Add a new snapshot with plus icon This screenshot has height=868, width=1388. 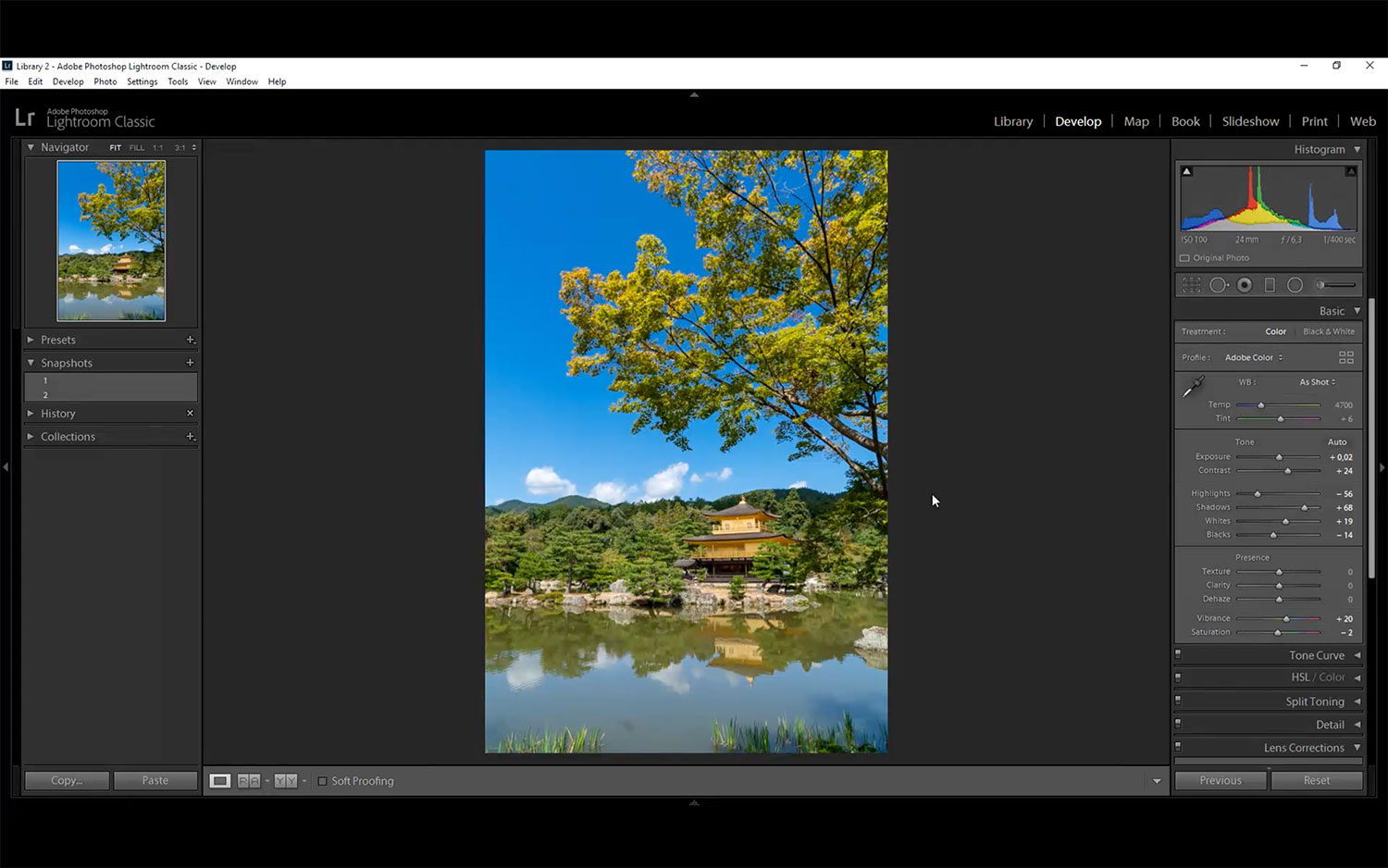pos(190,363)
